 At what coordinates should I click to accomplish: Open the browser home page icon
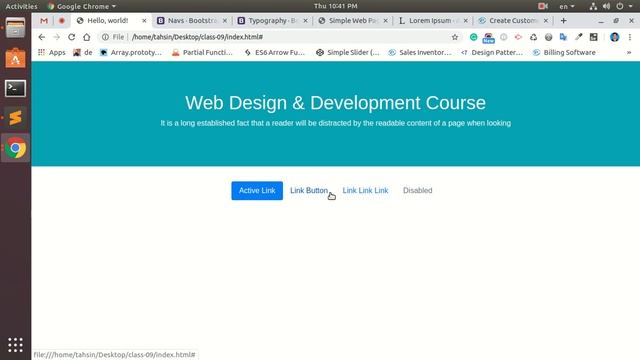pyautogui.click(x=87, y=37)
